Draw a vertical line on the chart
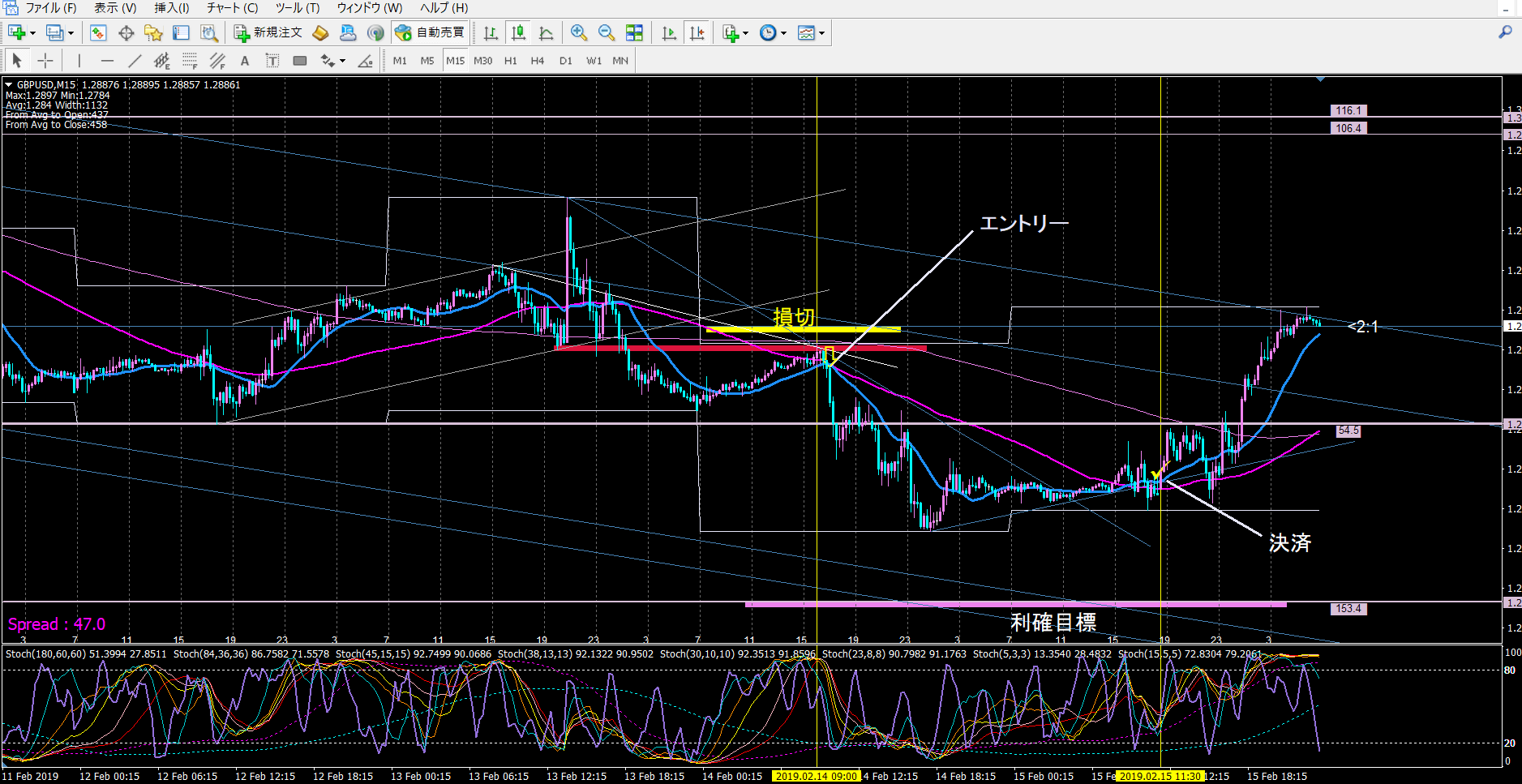Viewport: 1522px width, 784px height. coord(79,61)
